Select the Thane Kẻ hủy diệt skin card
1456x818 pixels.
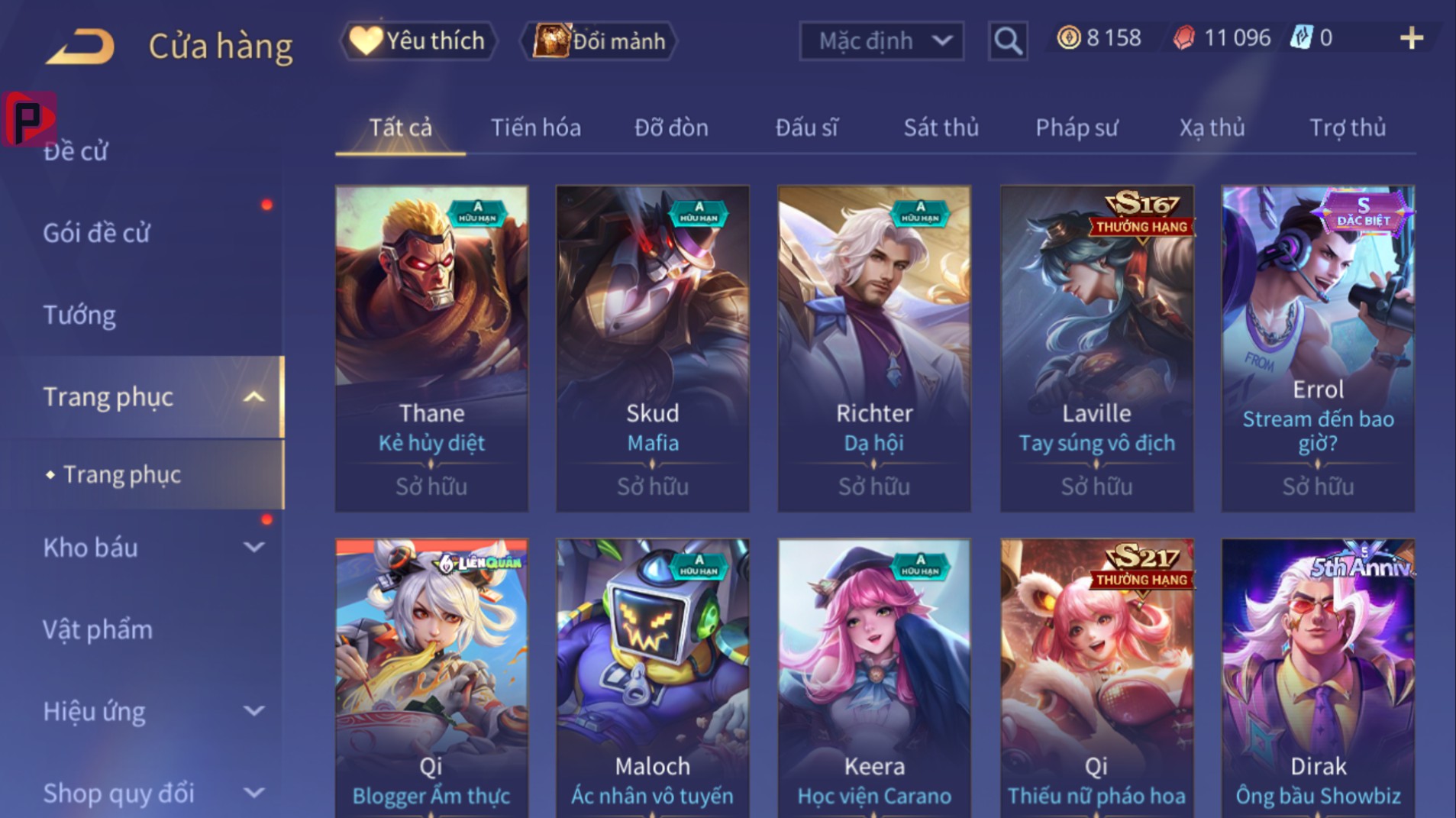tap(431, 348)
